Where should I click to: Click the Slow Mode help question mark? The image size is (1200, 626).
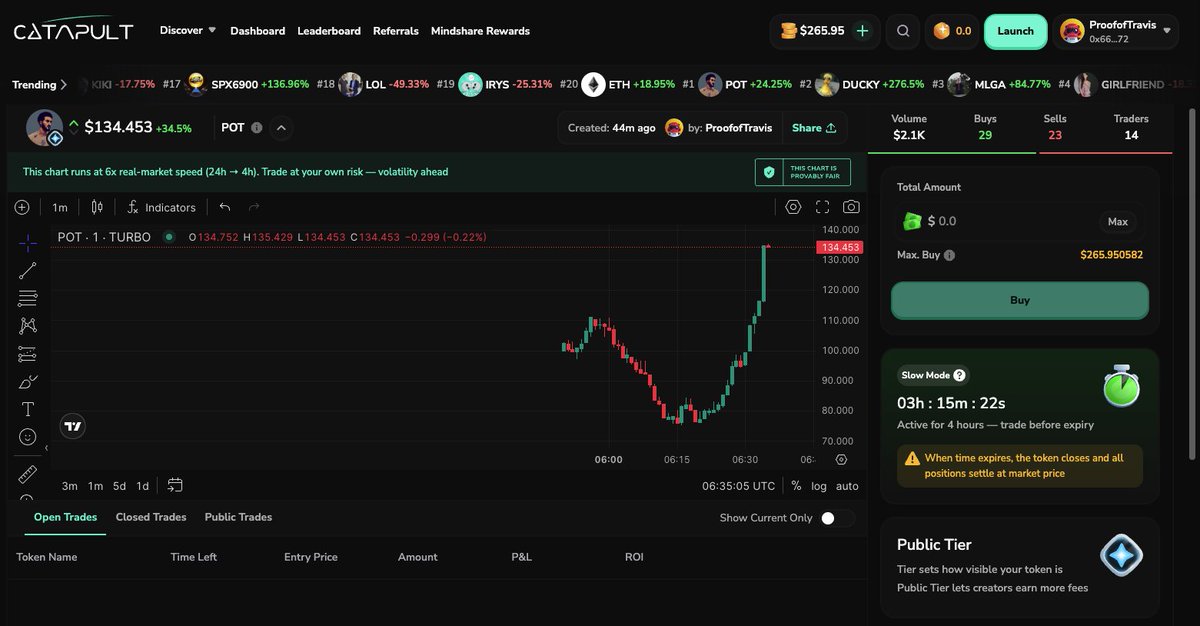(x=960, y=375)
